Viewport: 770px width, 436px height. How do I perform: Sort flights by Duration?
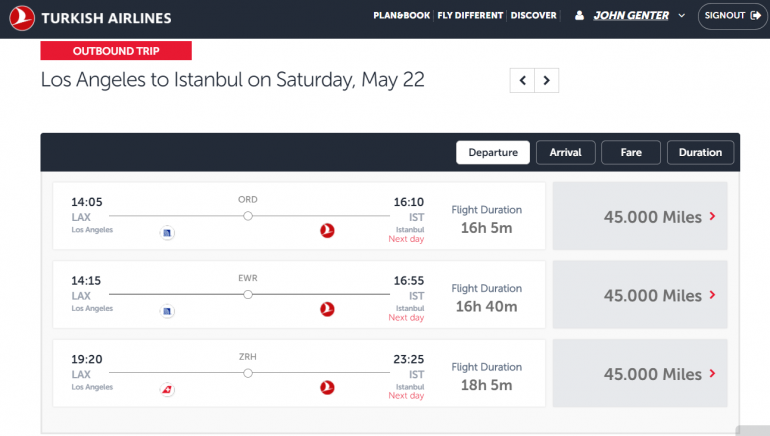tap(700, 152)
